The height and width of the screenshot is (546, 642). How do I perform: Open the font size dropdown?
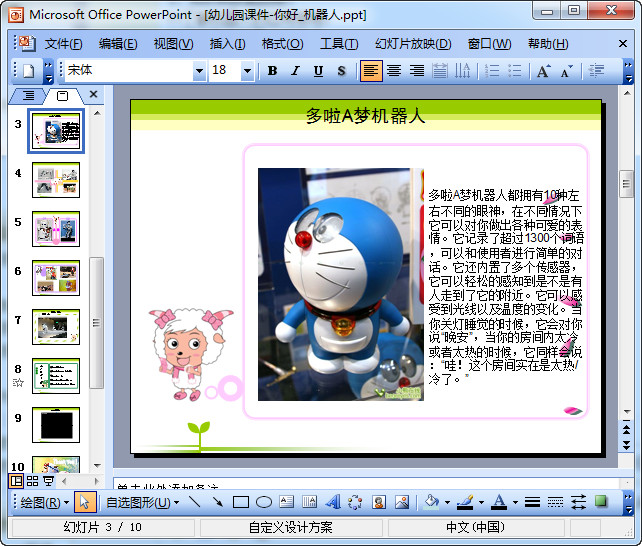point(247,71)
